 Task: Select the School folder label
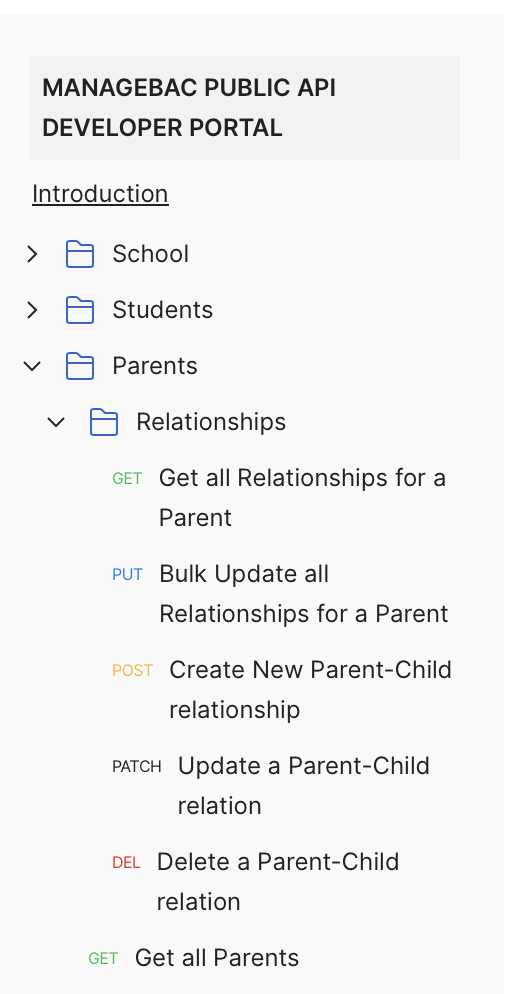coord(150,254)
